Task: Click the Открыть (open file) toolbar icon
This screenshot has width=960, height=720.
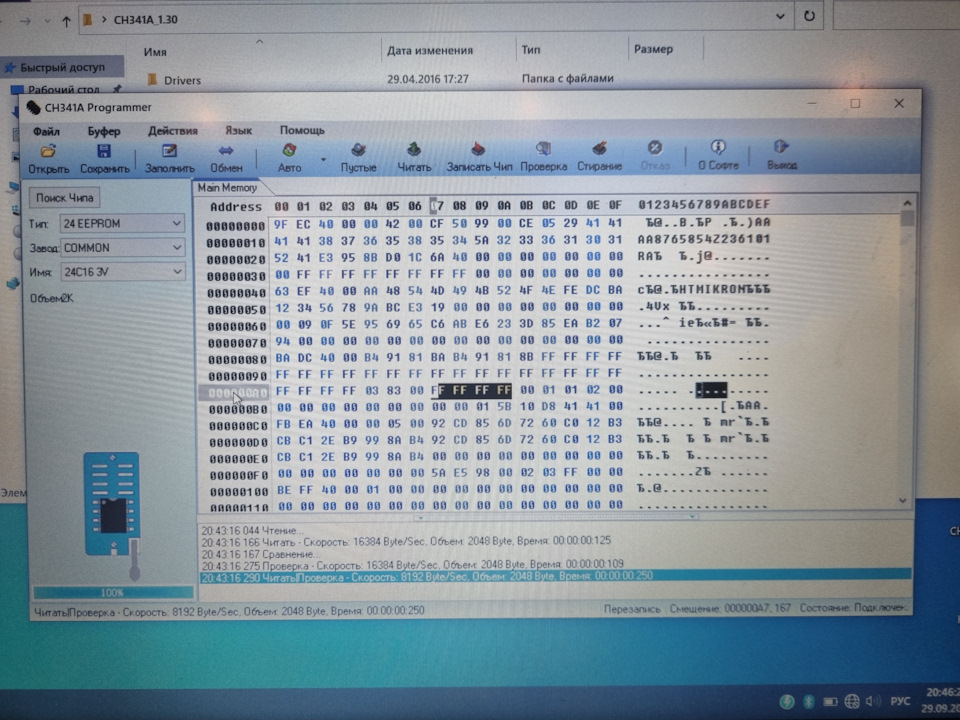Action: pos(48,152)
